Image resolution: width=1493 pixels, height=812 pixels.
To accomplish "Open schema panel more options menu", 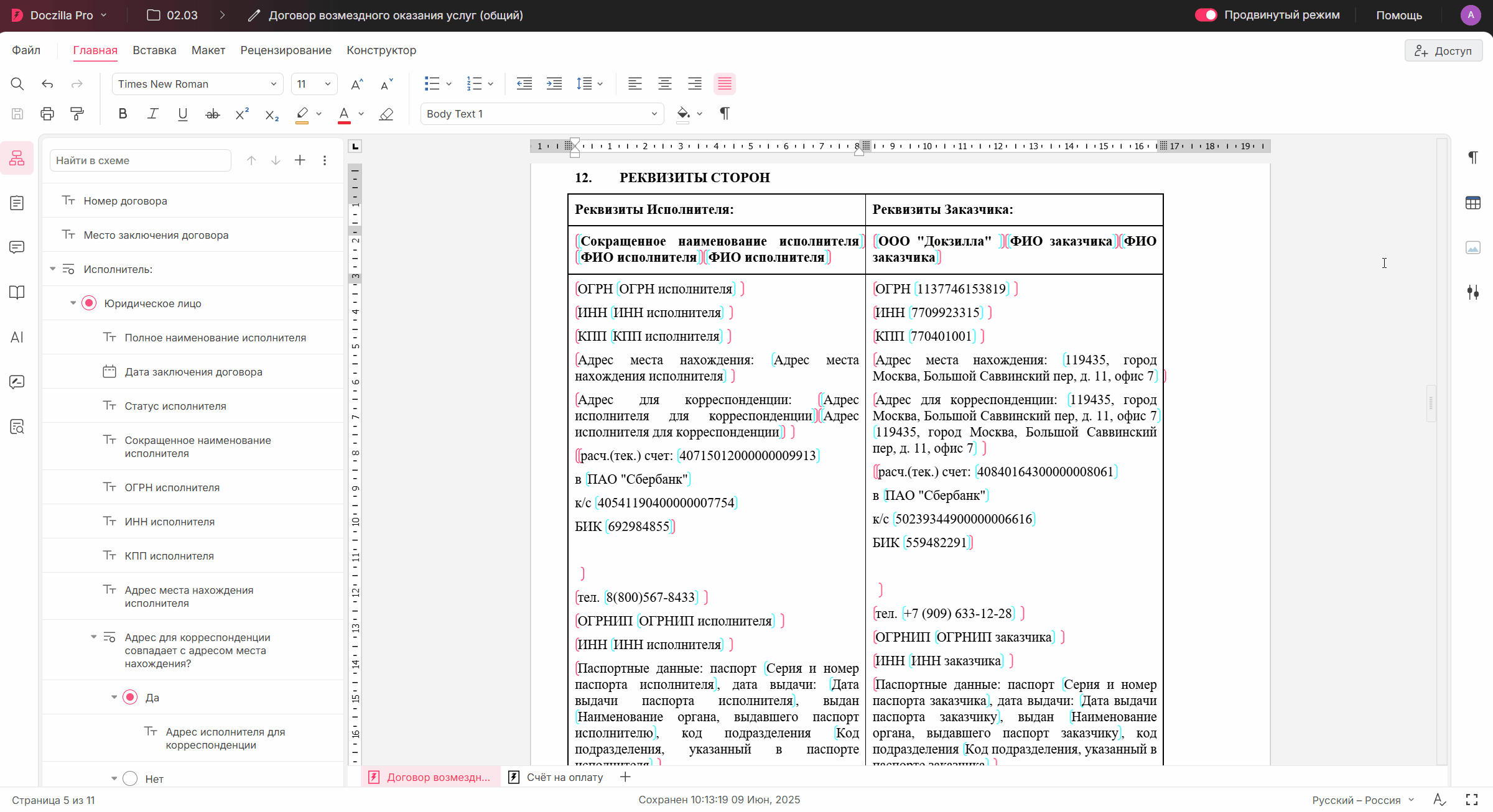I will point(324,160).
